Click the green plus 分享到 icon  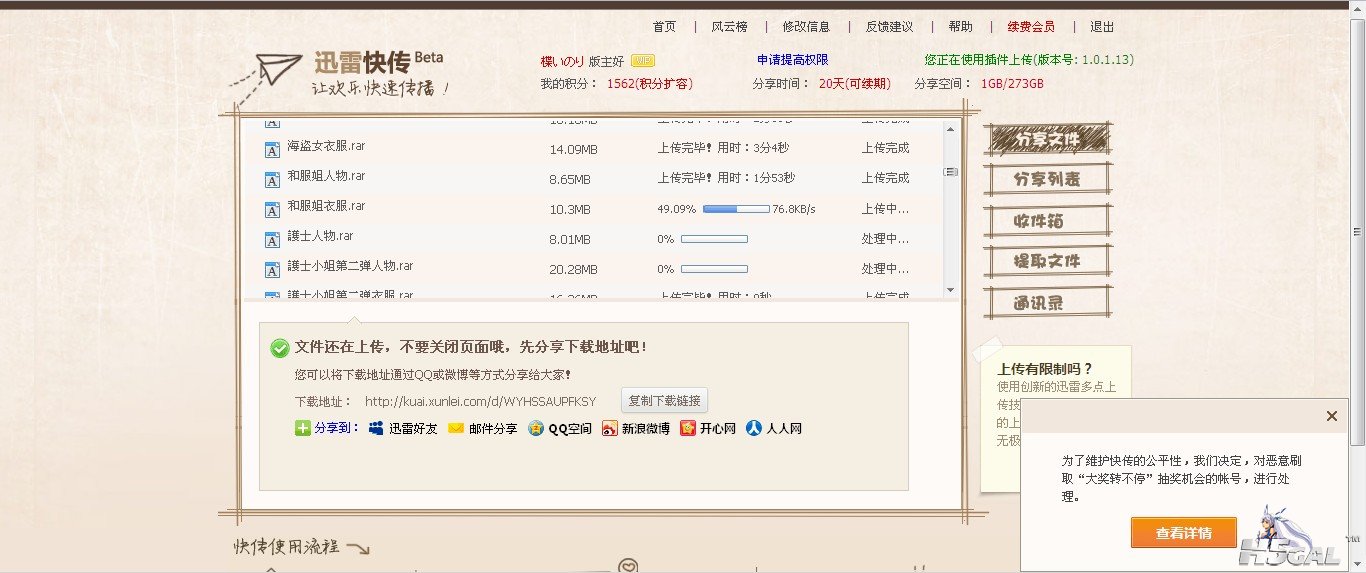tap(303, 429)
